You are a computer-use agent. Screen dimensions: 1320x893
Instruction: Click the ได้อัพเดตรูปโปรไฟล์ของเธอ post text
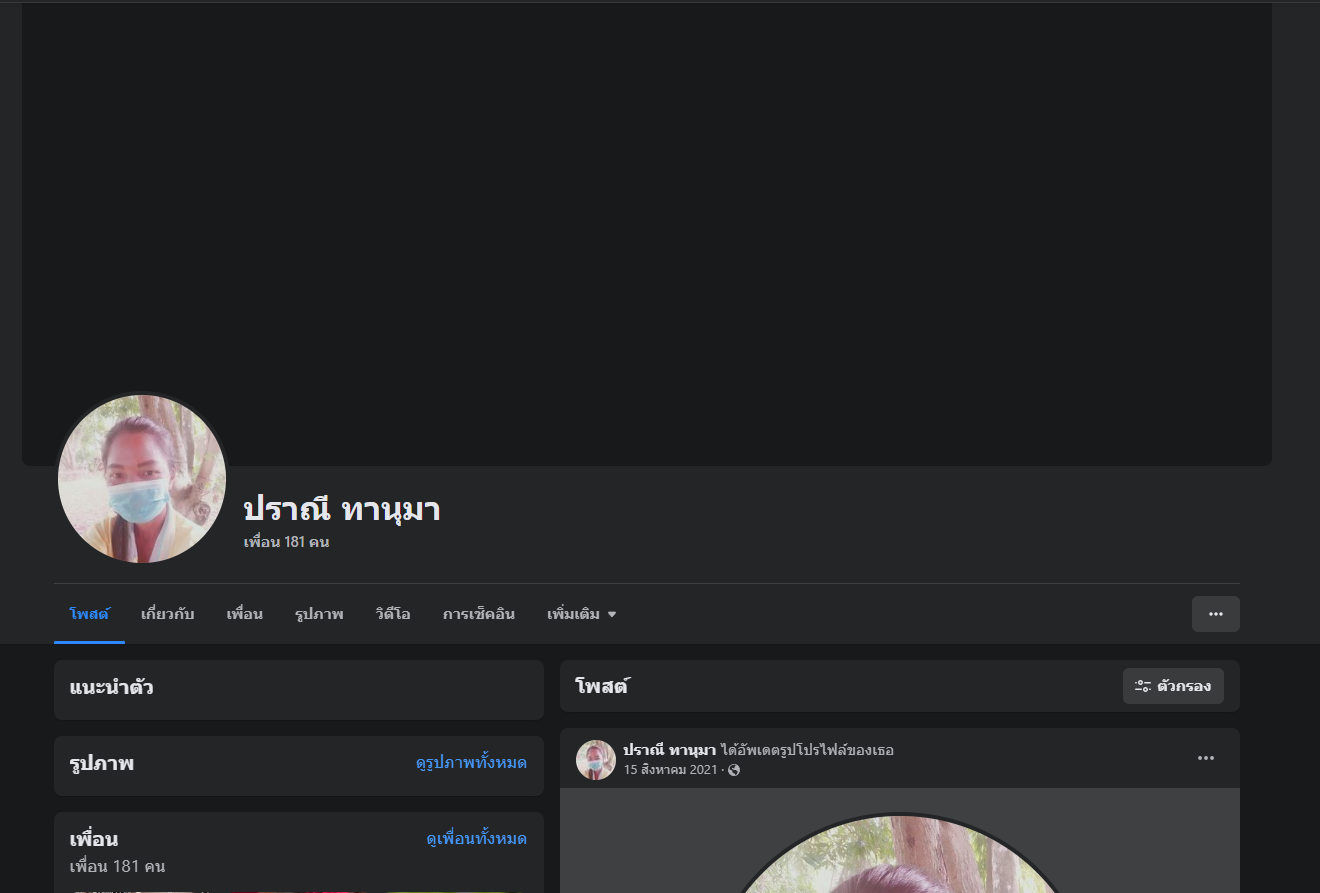[x=807, y=750]
